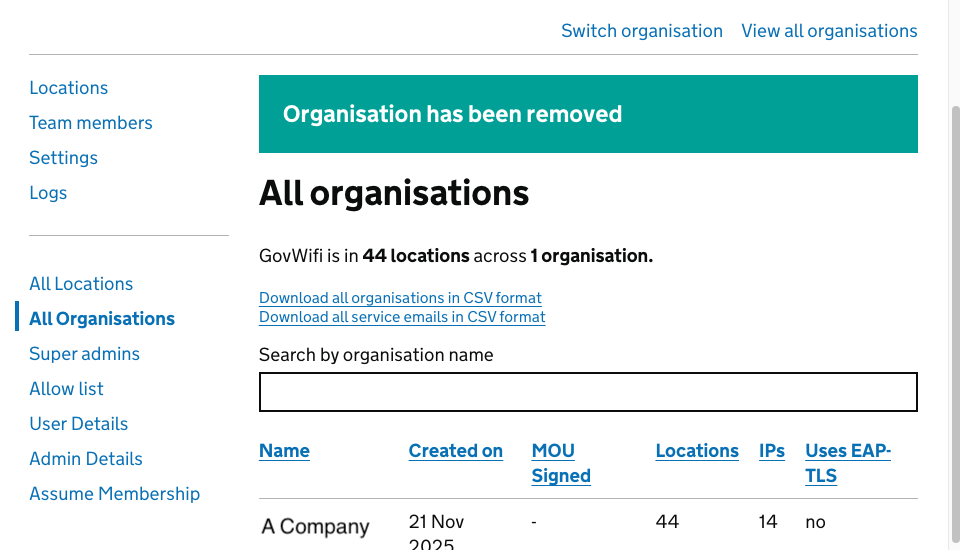Select All Organisations sidebar item

pyautogui.click(x=101, y=319)
